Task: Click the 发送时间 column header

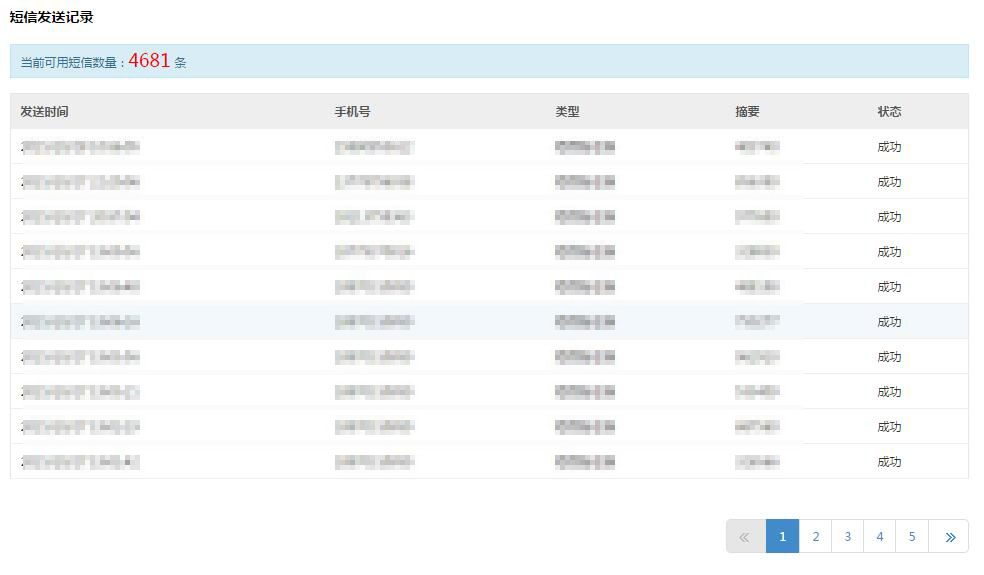Action: 44,112
